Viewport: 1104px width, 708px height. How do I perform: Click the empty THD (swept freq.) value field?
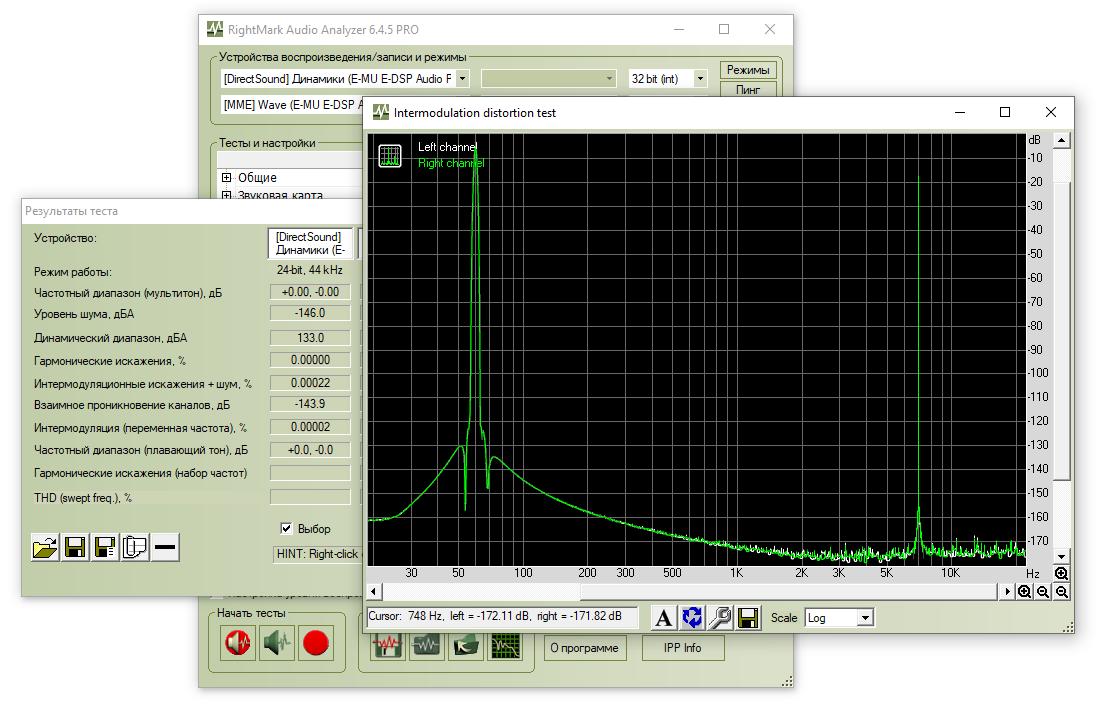tap(310, 497)
